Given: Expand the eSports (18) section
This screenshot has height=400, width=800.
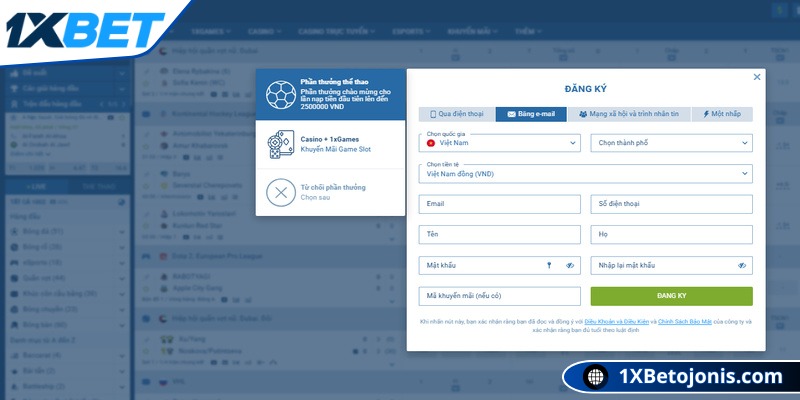Looking at the screenshot, I should point(121,263).
